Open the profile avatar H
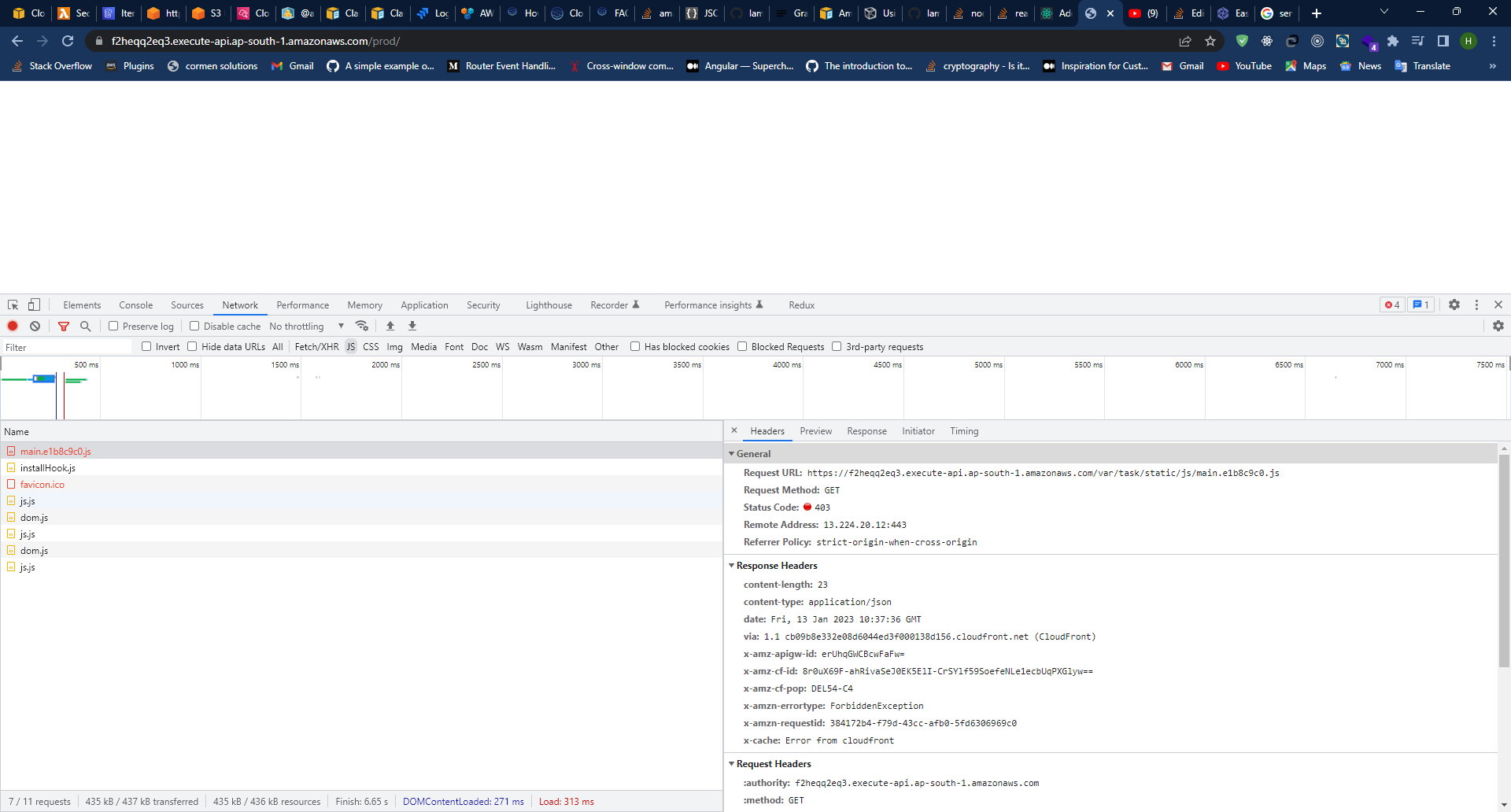Image resolution: width=1511 pixels, height=812 pixels. (1469, 41)
